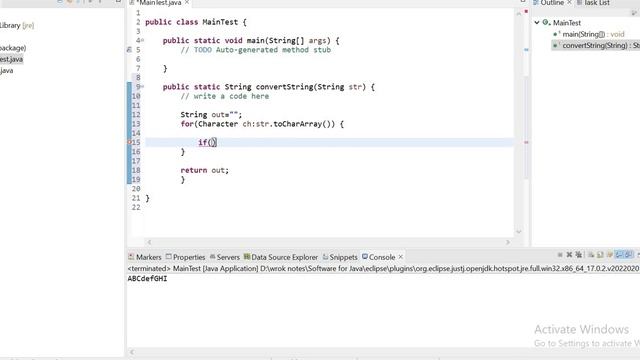Select the highlighted est.java file in Package Explorer
The width and height of the screenshot is (640, 360).
tap(11, 59)
